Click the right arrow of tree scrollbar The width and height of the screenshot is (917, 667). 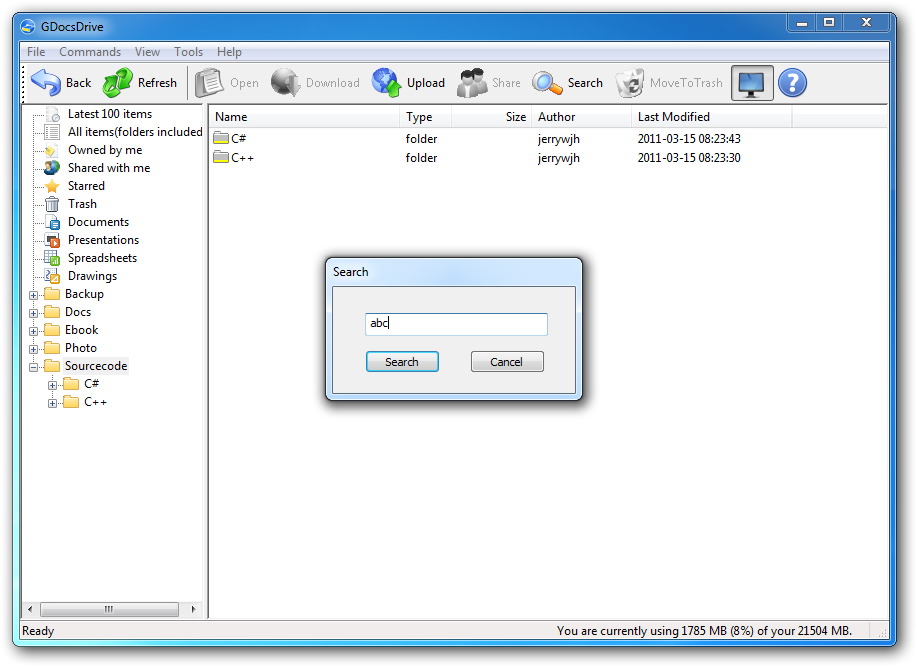(193, 609)
